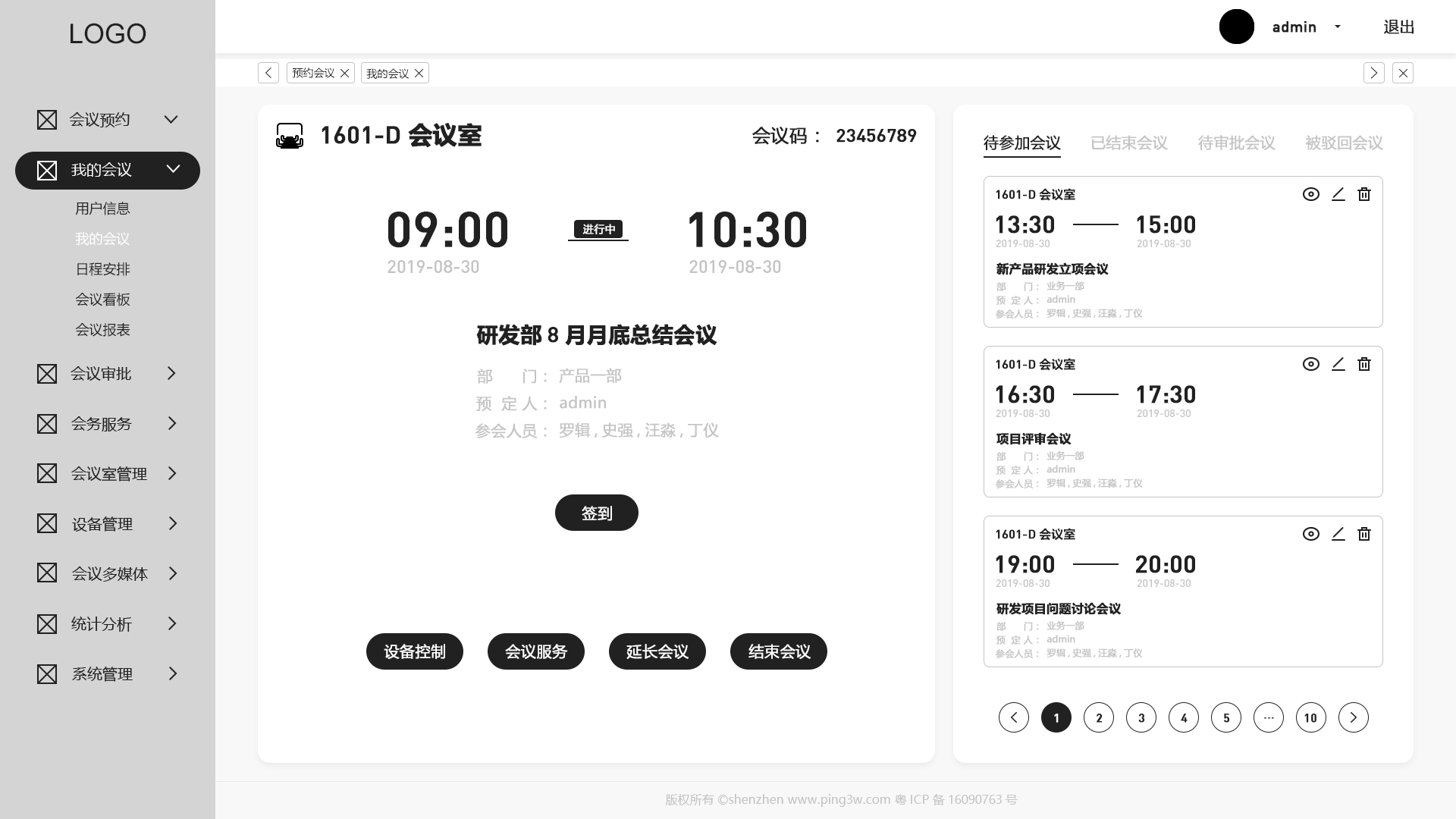This screenshot has width=1456, height=819.
Task: Click the pagination ellipsis button
Action: click(1269, 717)
